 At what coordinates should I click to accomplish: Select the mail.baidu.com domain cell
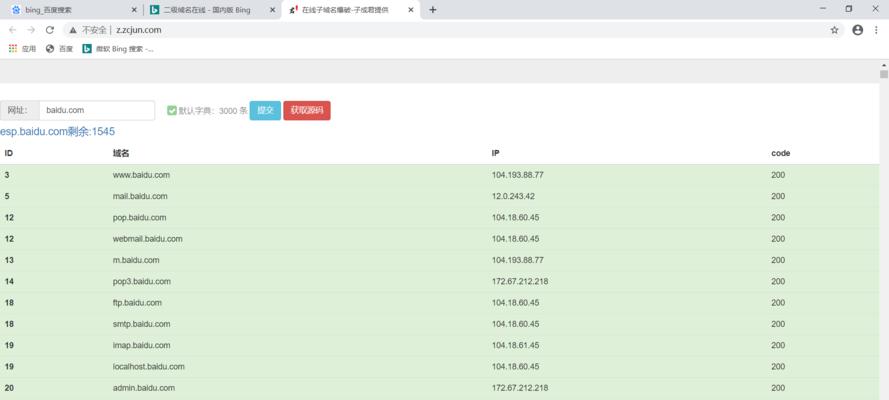coord(140,196)
